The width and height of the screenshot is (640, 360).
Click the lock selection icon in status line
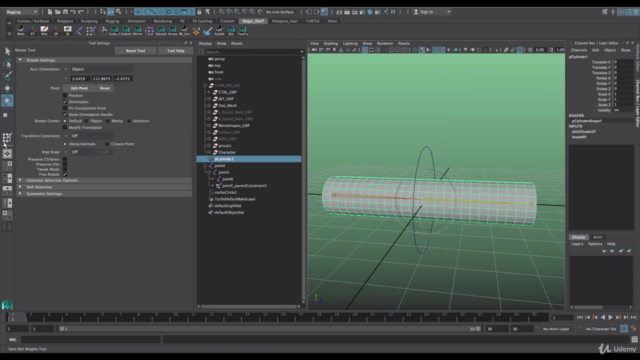pyautogui.click(x=199, y=12)
